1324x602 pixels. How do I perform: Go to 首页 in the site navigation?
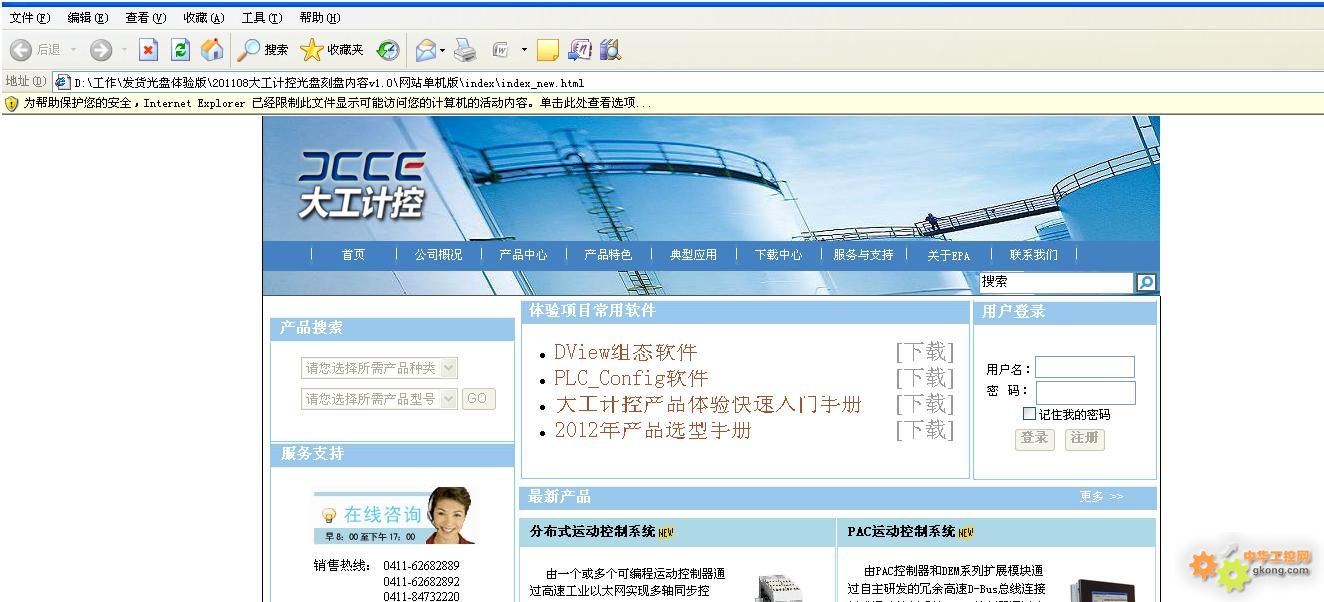pos(353,255)
